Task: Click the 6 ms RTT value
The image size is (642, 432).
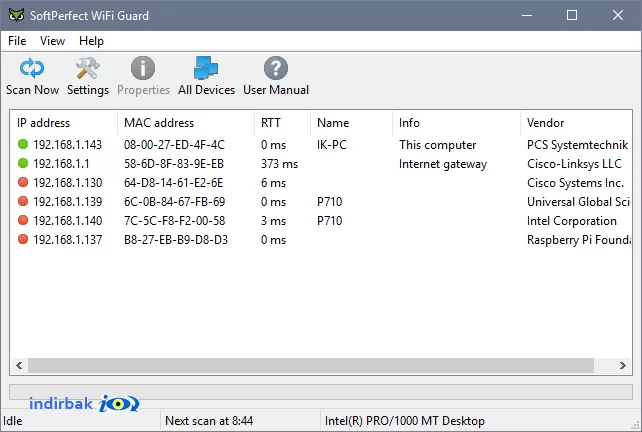Action: coord(274,183)
